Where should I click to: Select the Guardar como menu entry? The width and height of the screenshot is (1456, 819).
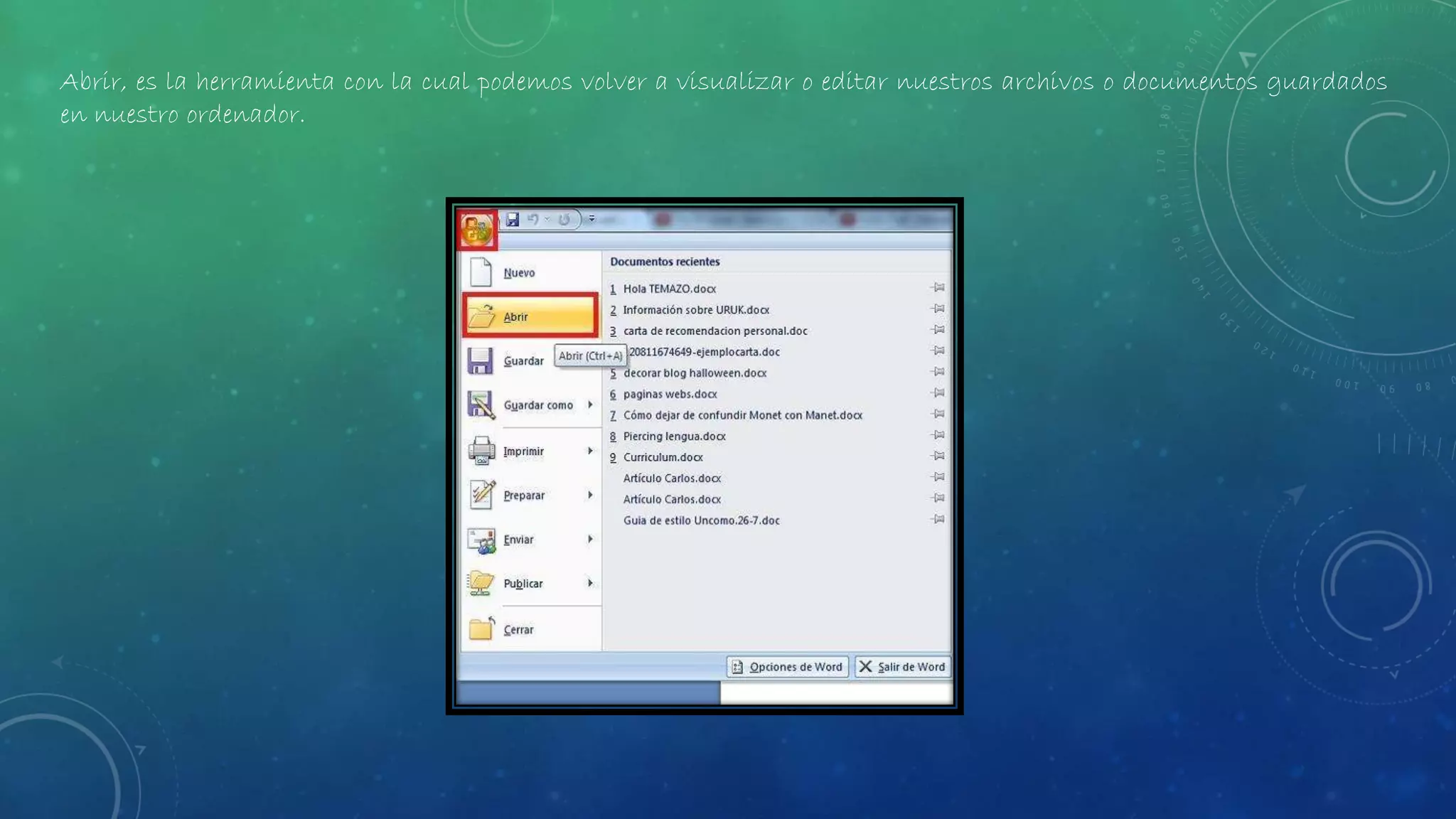coord(531,405)
